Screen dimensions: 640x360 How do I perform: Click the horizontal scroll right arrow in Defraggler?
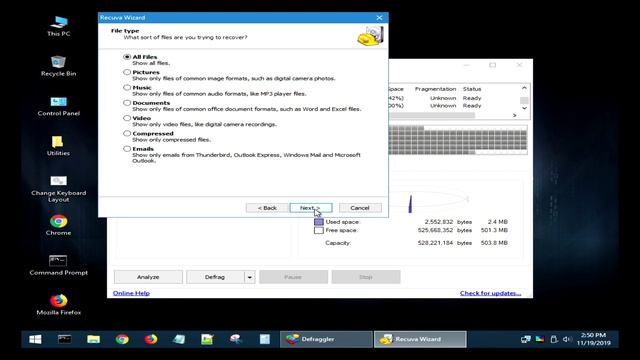coord(514,116)
